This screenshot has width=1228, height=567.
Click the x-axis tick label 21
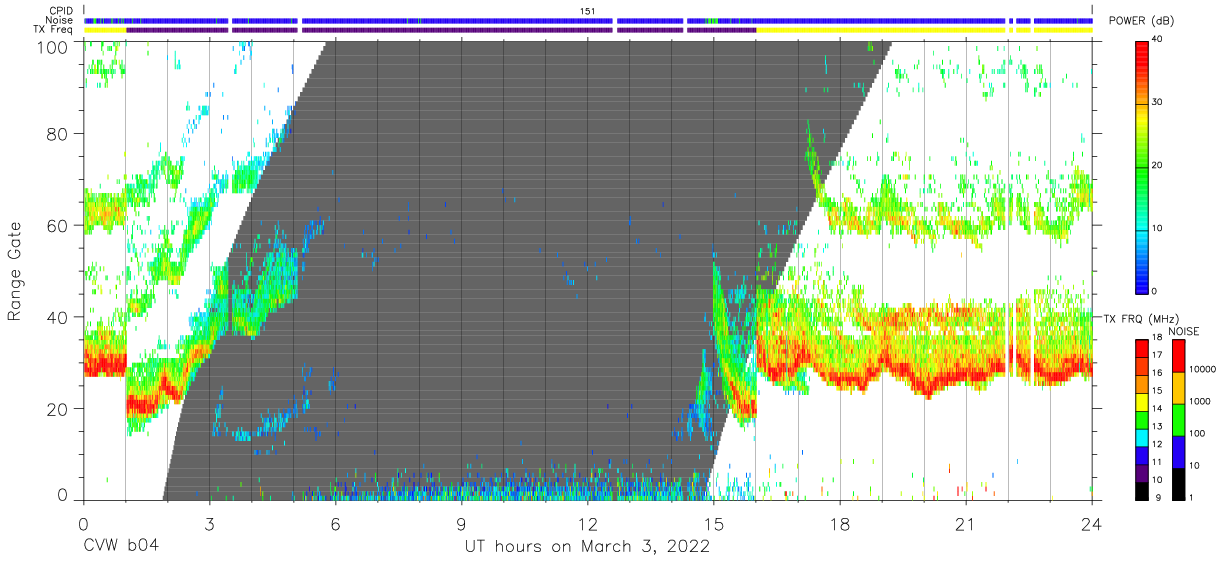click(x=966, y=524)
